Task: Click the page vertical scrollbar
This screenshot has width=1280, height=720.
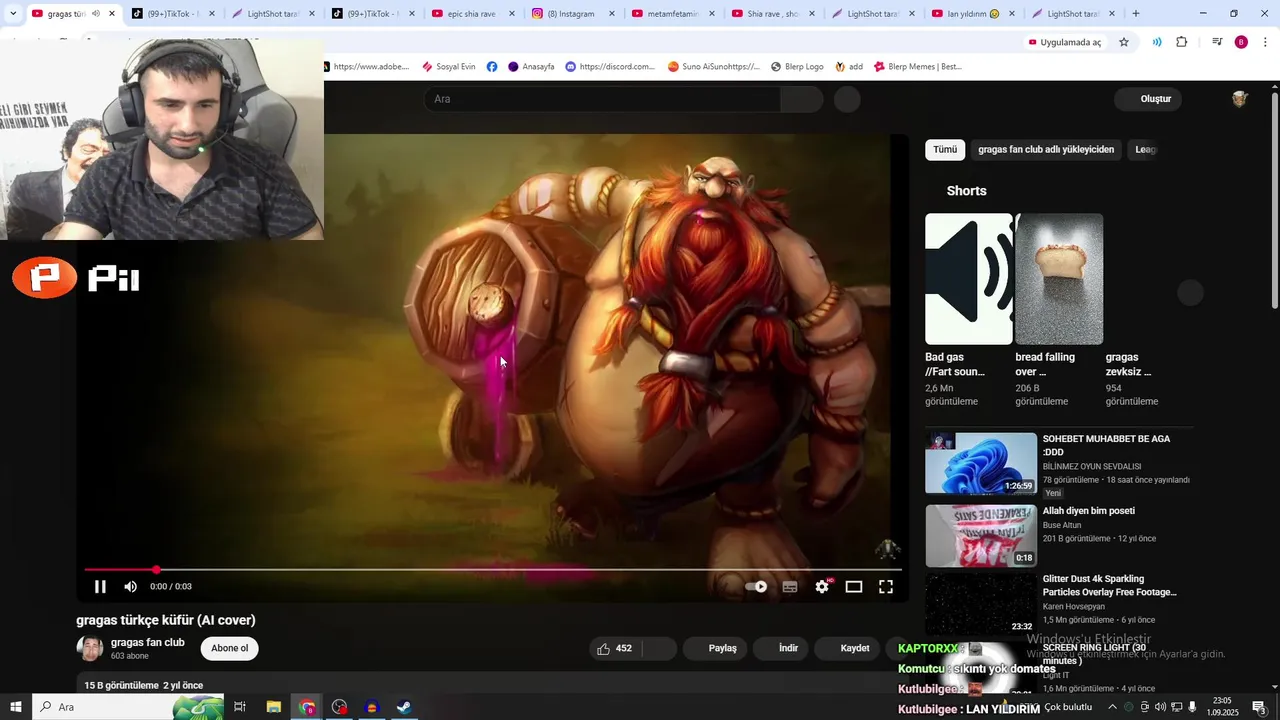Action: point(1274,200)
